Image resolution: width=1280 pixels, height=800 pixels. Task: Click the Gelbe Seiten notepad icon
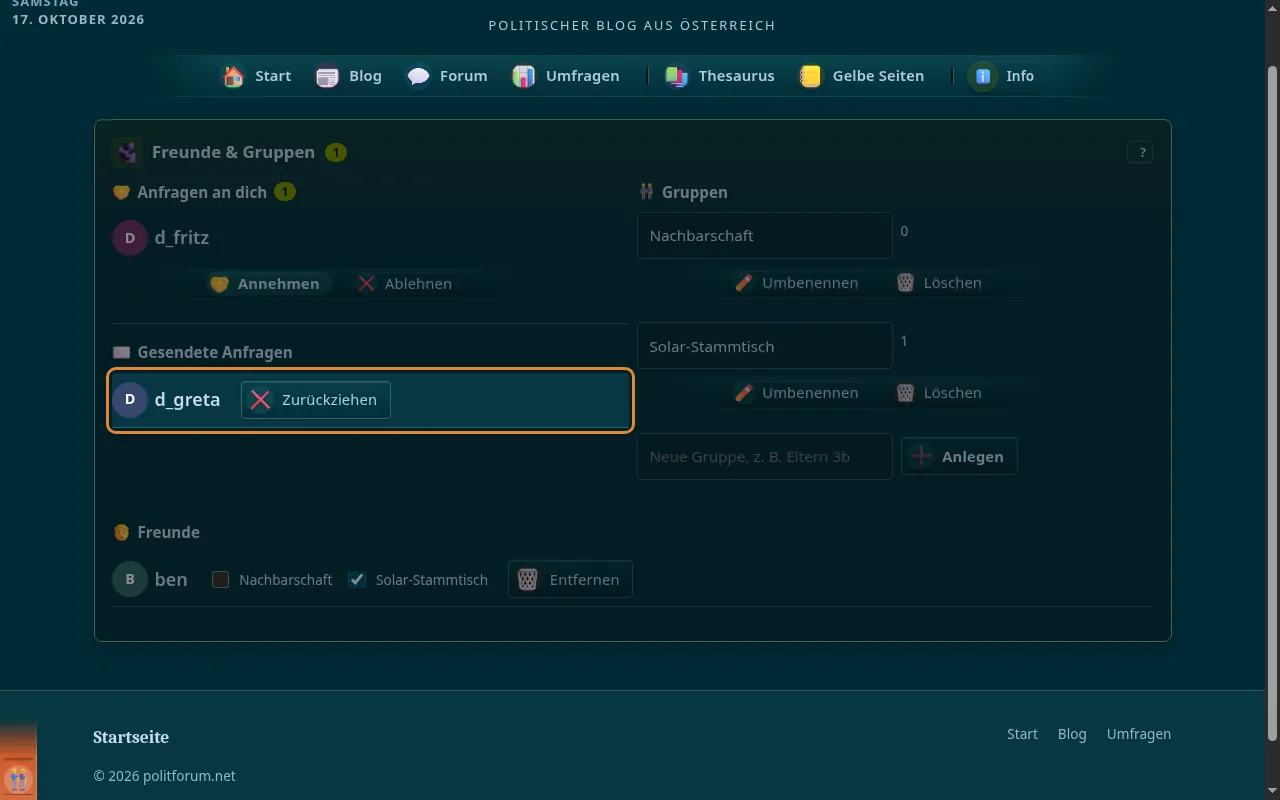coord(811,76)
